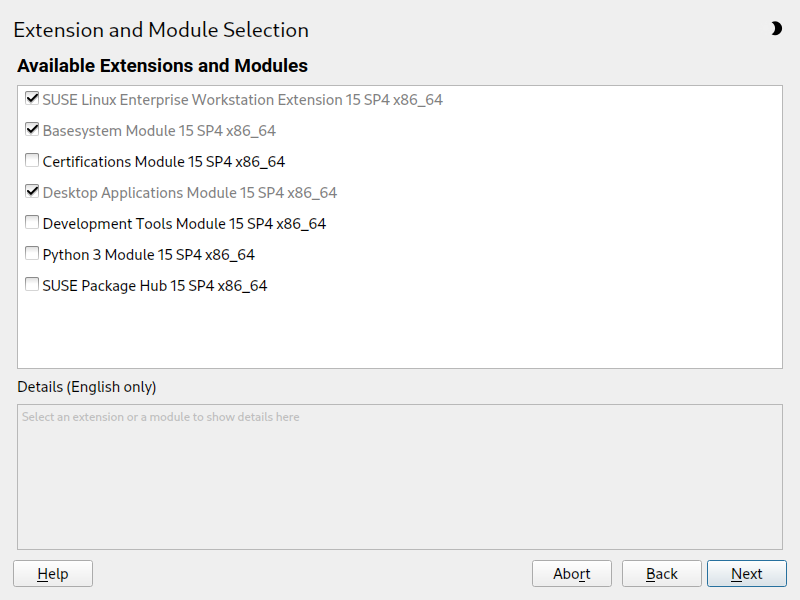This screenshot has height=600, width=800.
Task: Select the Desktop Applications Module row label
Action: 190,193
